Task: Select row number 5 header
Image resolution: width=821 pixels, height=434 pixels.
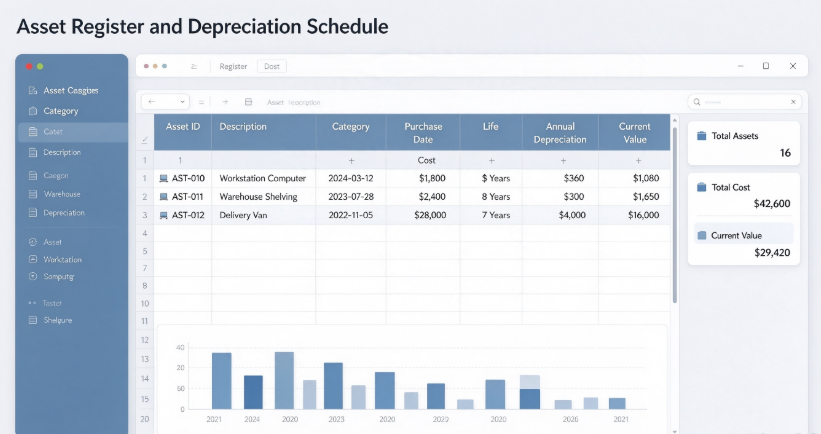Action: [145, 251]
